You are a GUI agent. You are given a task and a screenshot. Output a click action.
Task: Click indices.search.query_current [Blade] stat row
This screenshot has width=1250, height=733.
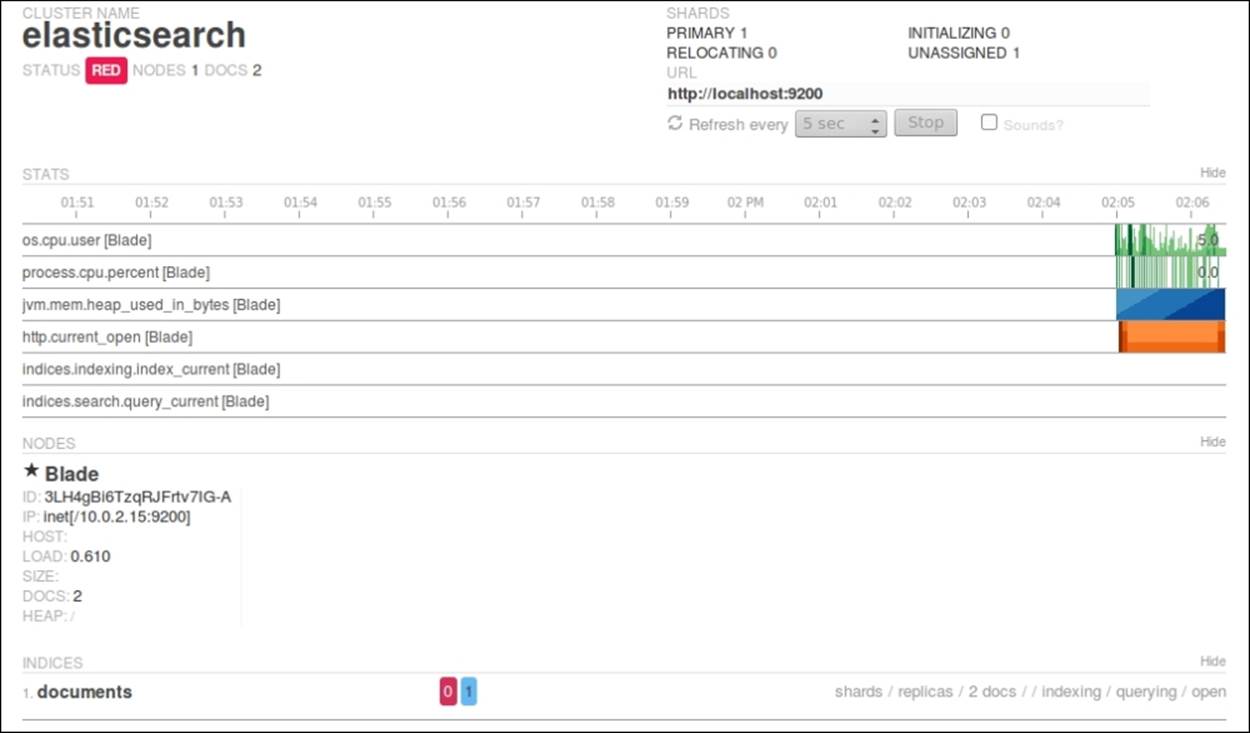click(x=623, y=401)
